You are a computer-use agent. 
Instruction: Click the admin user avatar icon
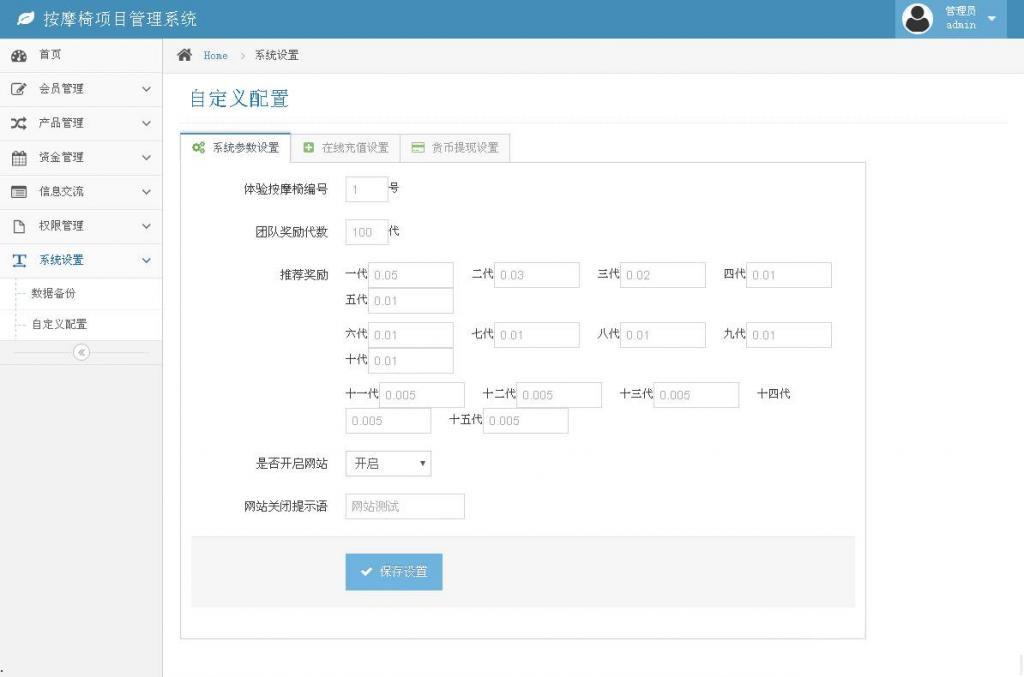pyautogui.click(x=918, y=19)
